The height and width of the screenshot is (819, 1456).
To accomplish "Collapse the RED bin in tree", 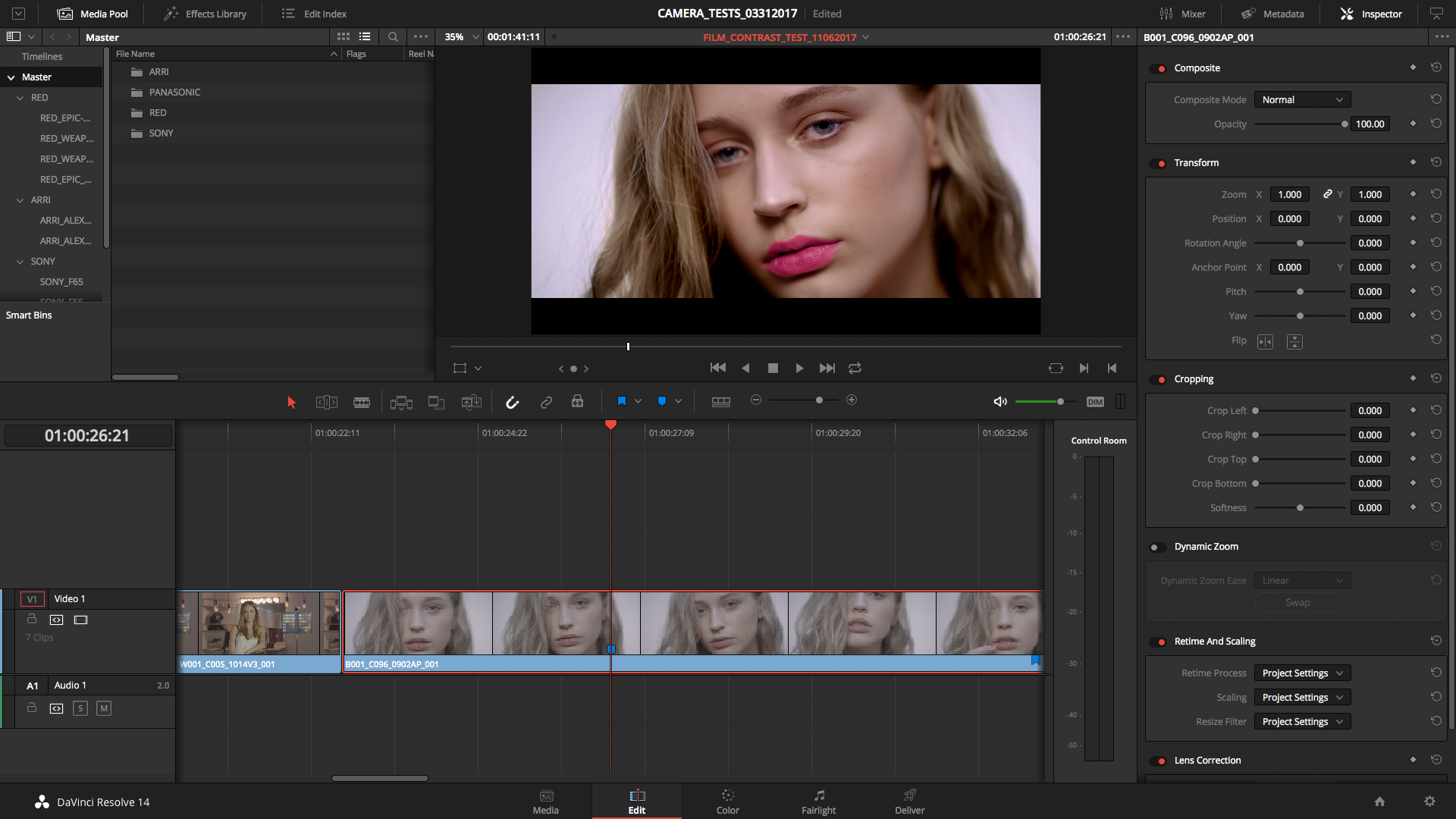I will (20, 98).
